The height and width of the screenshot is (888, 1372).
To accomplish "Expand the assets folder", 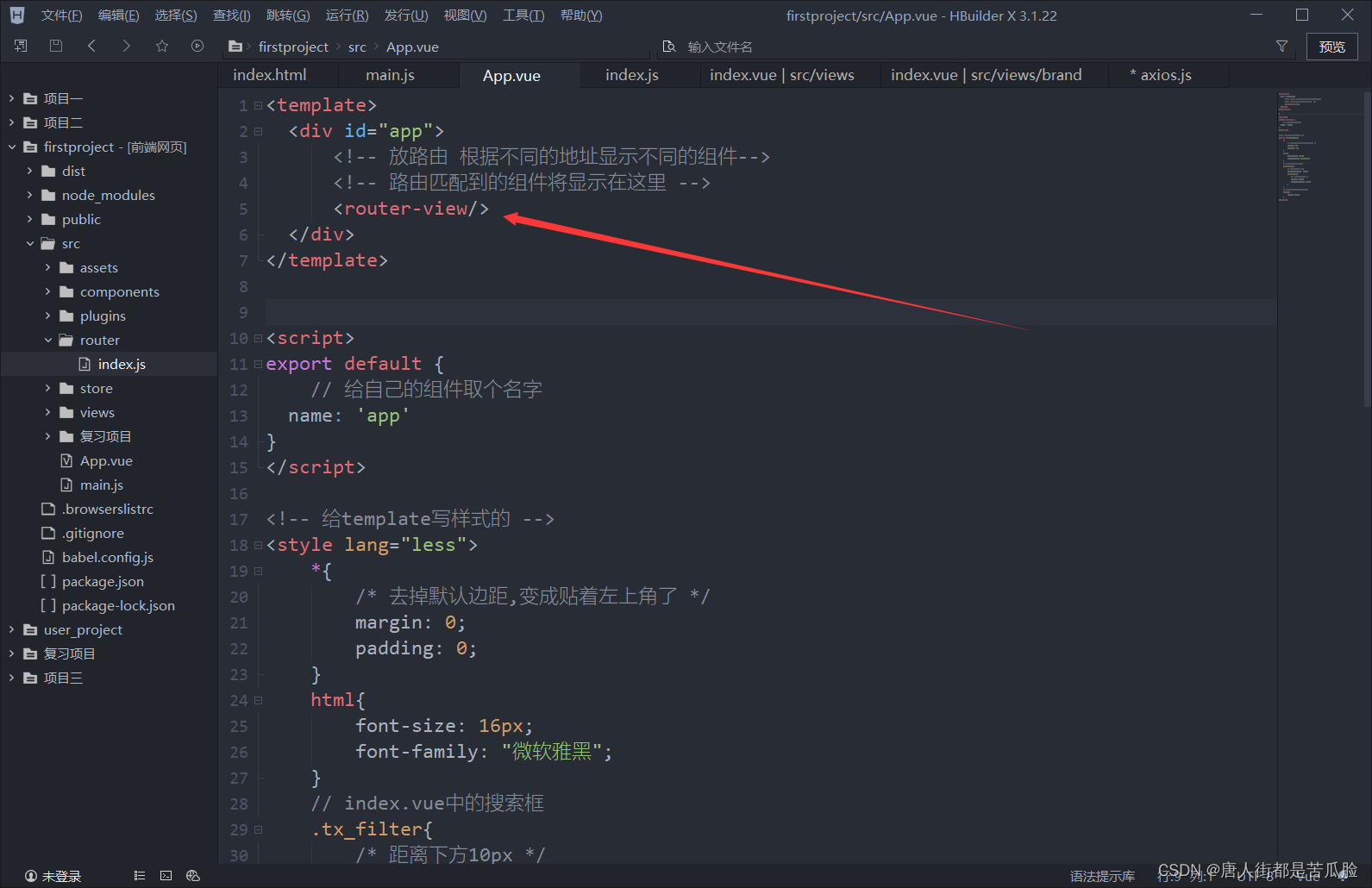I will [x=47, y=267].
